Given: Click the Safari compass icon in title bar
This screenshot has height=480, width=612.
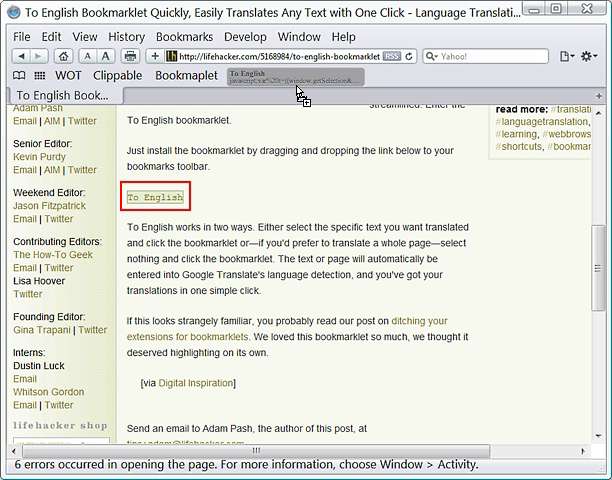Looking at the screenshot, I should coord(14,12).
